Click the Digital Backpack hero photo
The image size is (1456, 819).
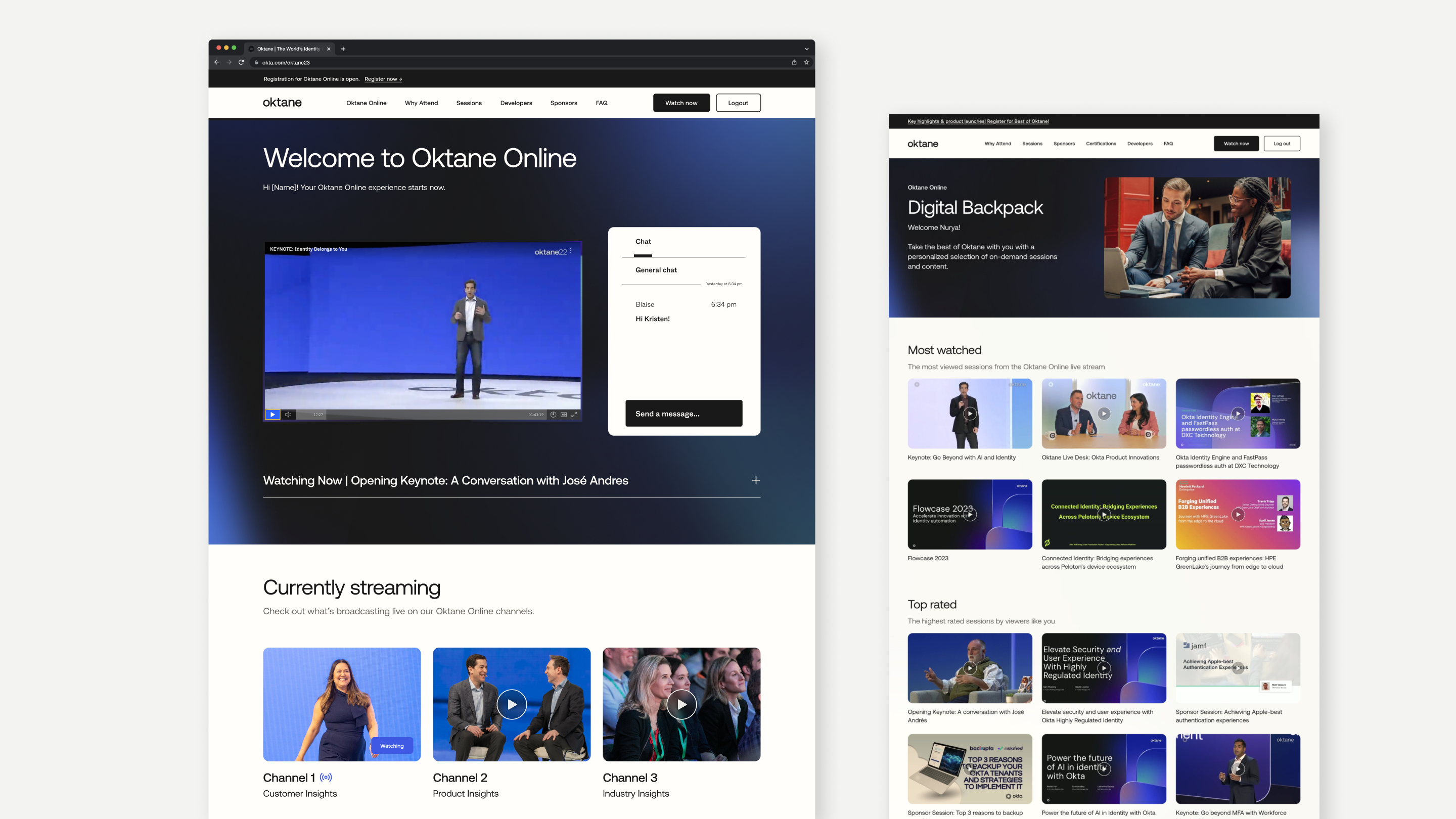(x=1197, y=238)
